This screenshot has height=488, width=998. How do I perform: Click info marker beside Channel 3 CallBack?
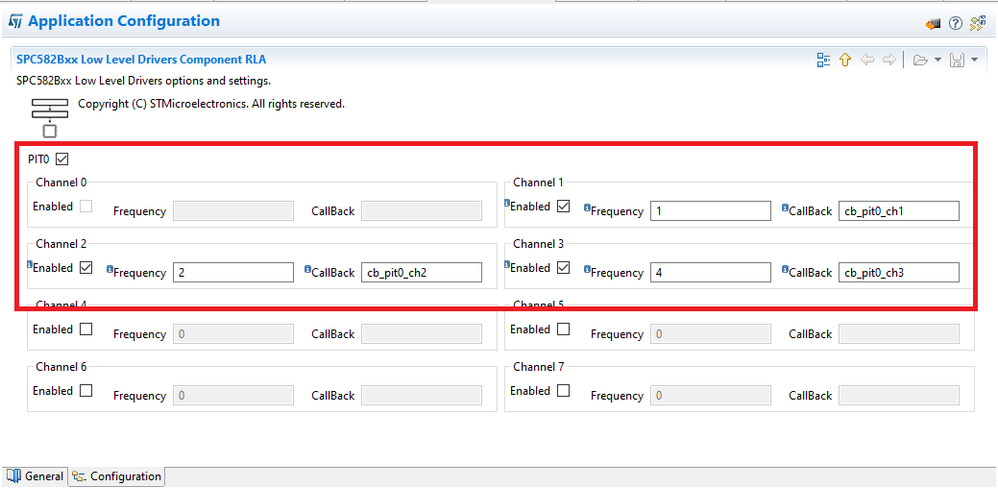pos(785,268)
